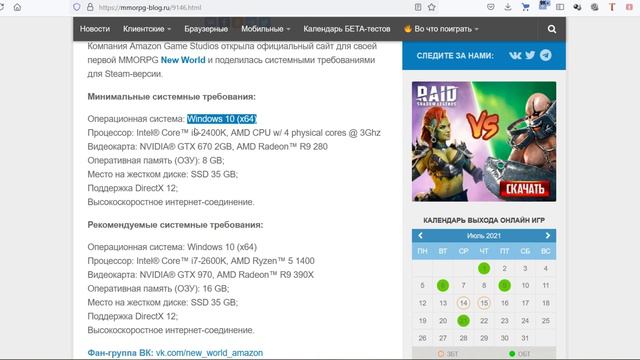This screenshot has height=360, width=640.
Task: Select circled date 14 in calendar
Action: 463,303
